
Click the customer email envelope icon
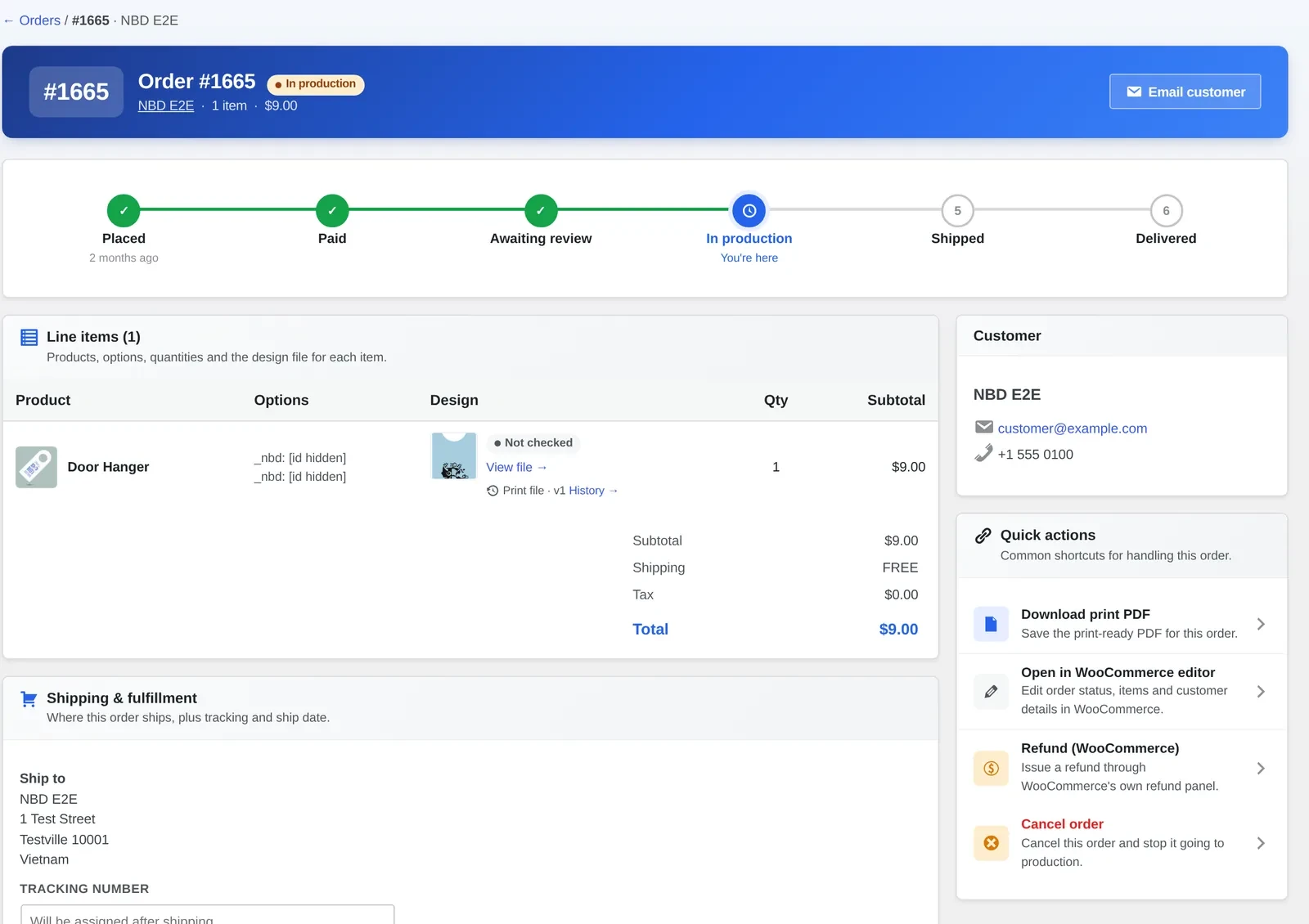click(x=984, y=427)
